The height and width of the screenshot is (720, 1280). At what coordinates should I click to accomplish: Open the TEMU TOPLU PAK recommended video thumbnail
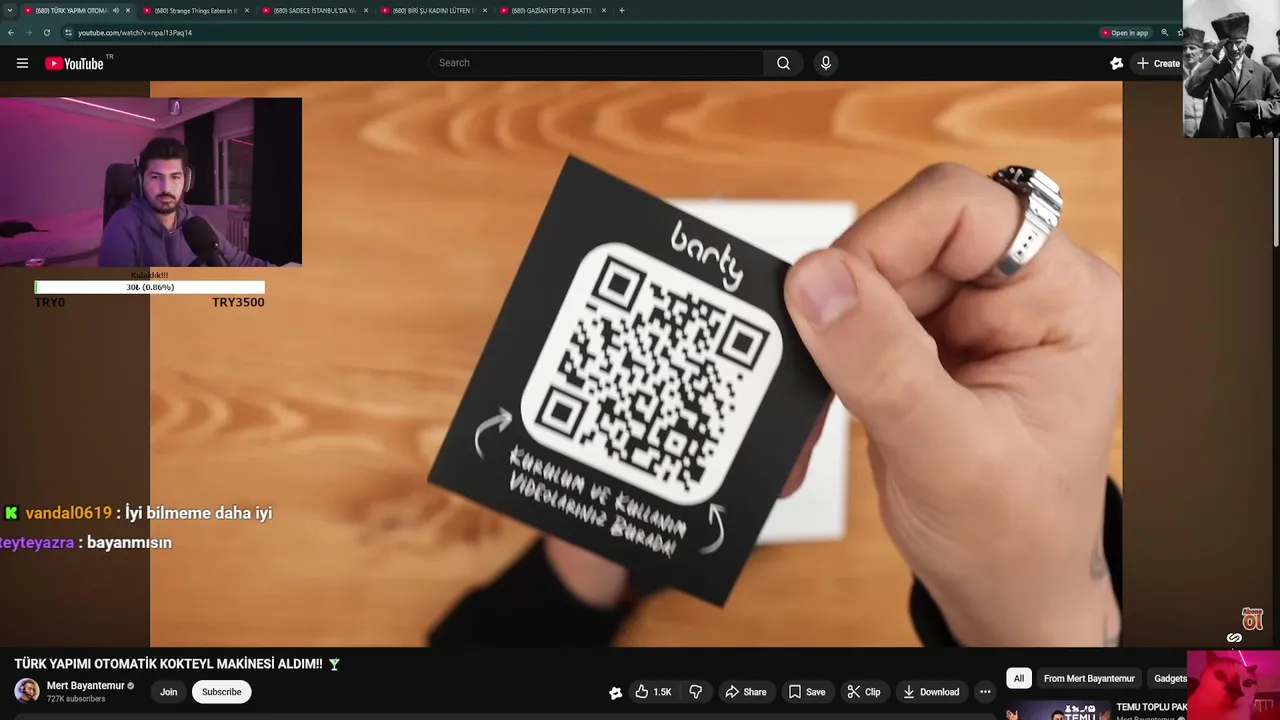1057,711
